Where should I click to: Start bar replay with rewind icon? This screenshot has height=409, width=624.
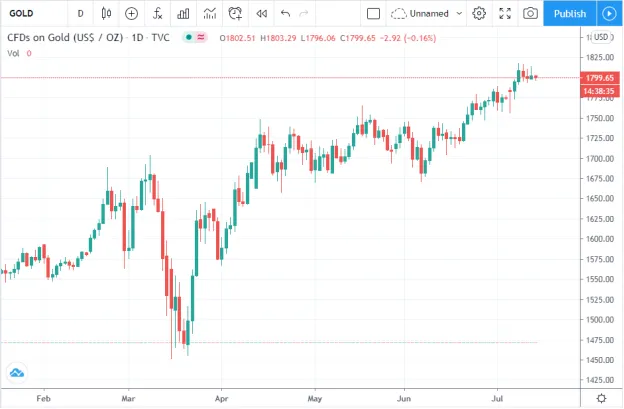click(261, 14)
